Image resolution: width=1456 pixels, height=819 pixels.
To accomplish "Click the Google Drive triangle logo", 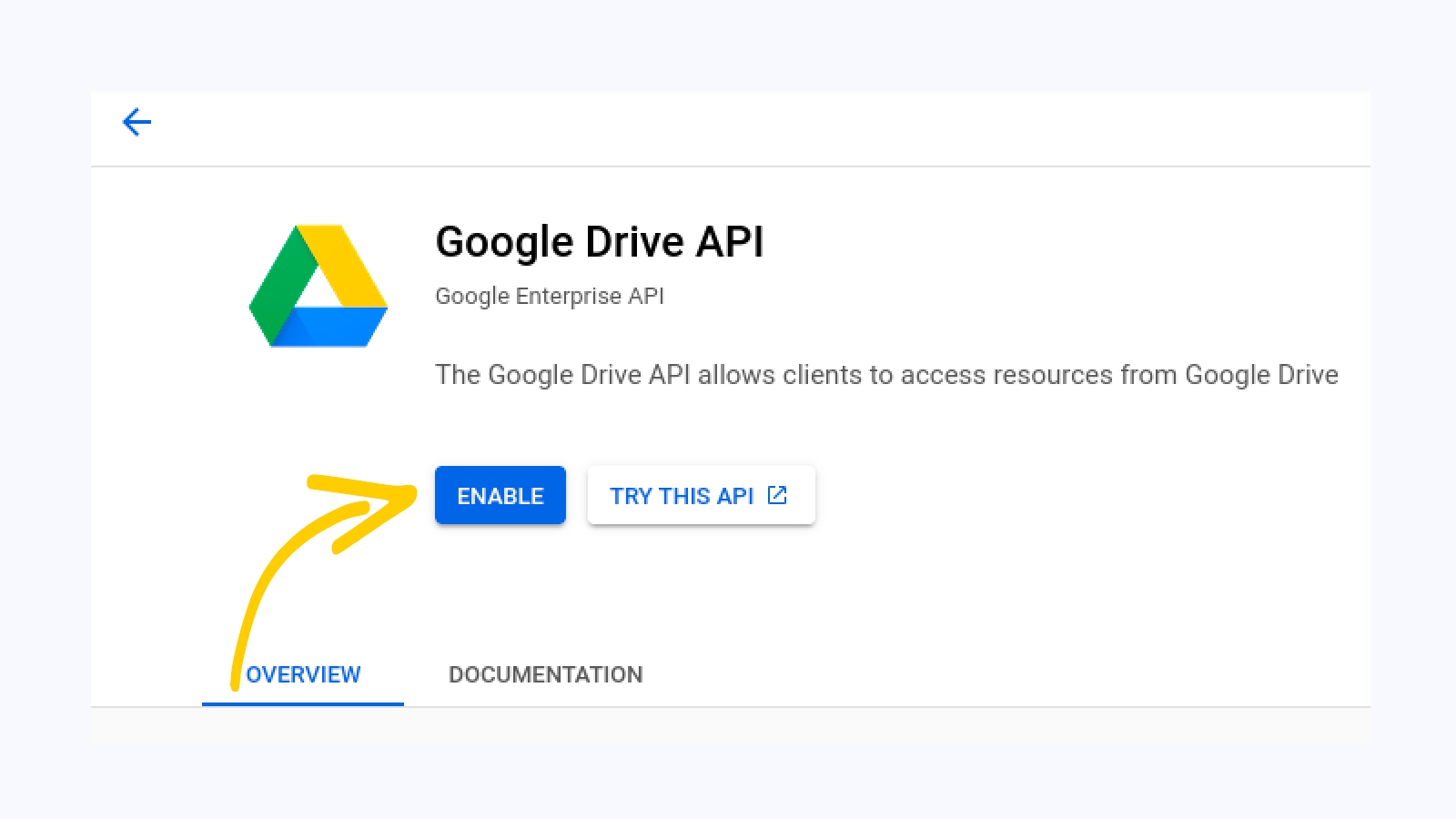I will pyautogui.click(x=318, y=286).
